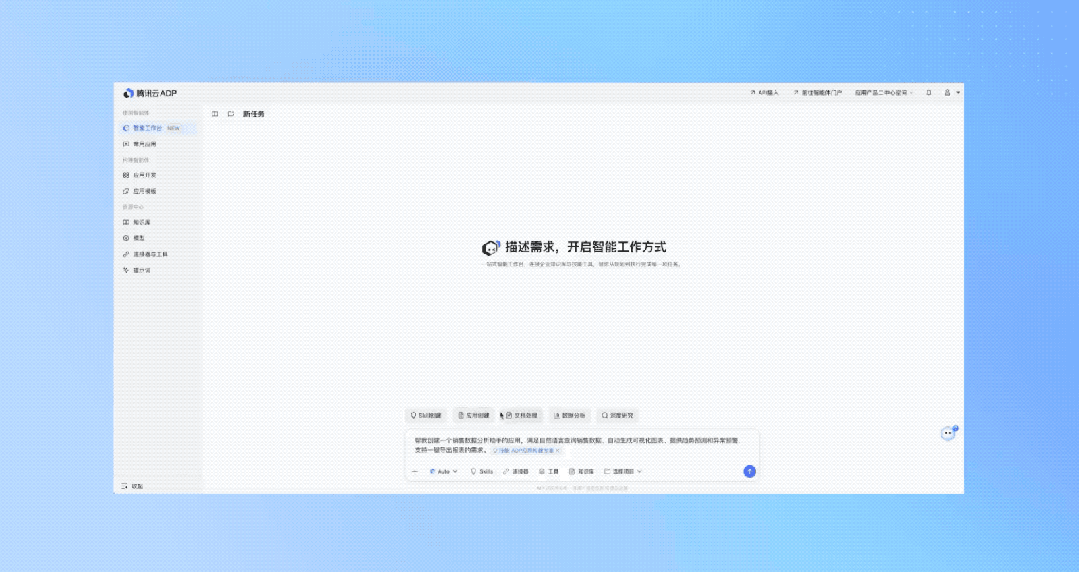Image resolution: width=1079 pixels, height=572 pixels.
Task: Select the Skill quick-start chip
Action: coord(426,415)
